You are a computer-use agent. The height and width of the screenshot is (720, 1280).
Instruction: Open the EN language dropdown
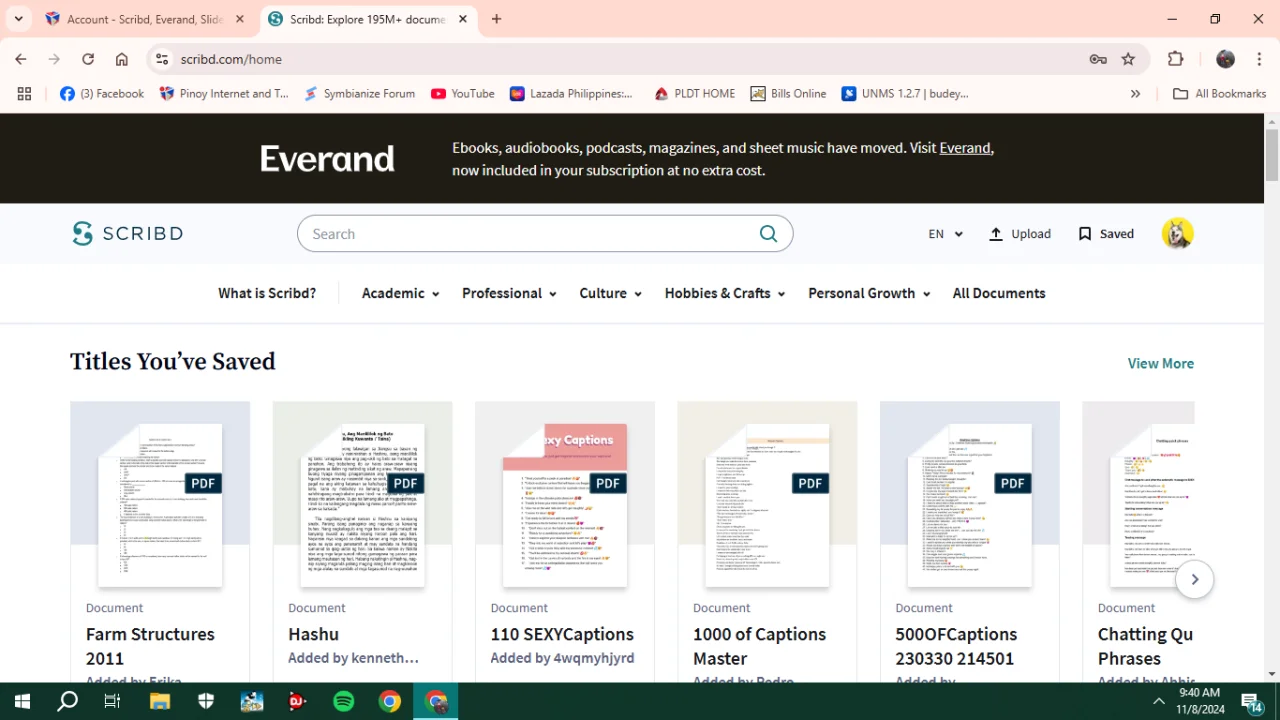click(945, 234)
